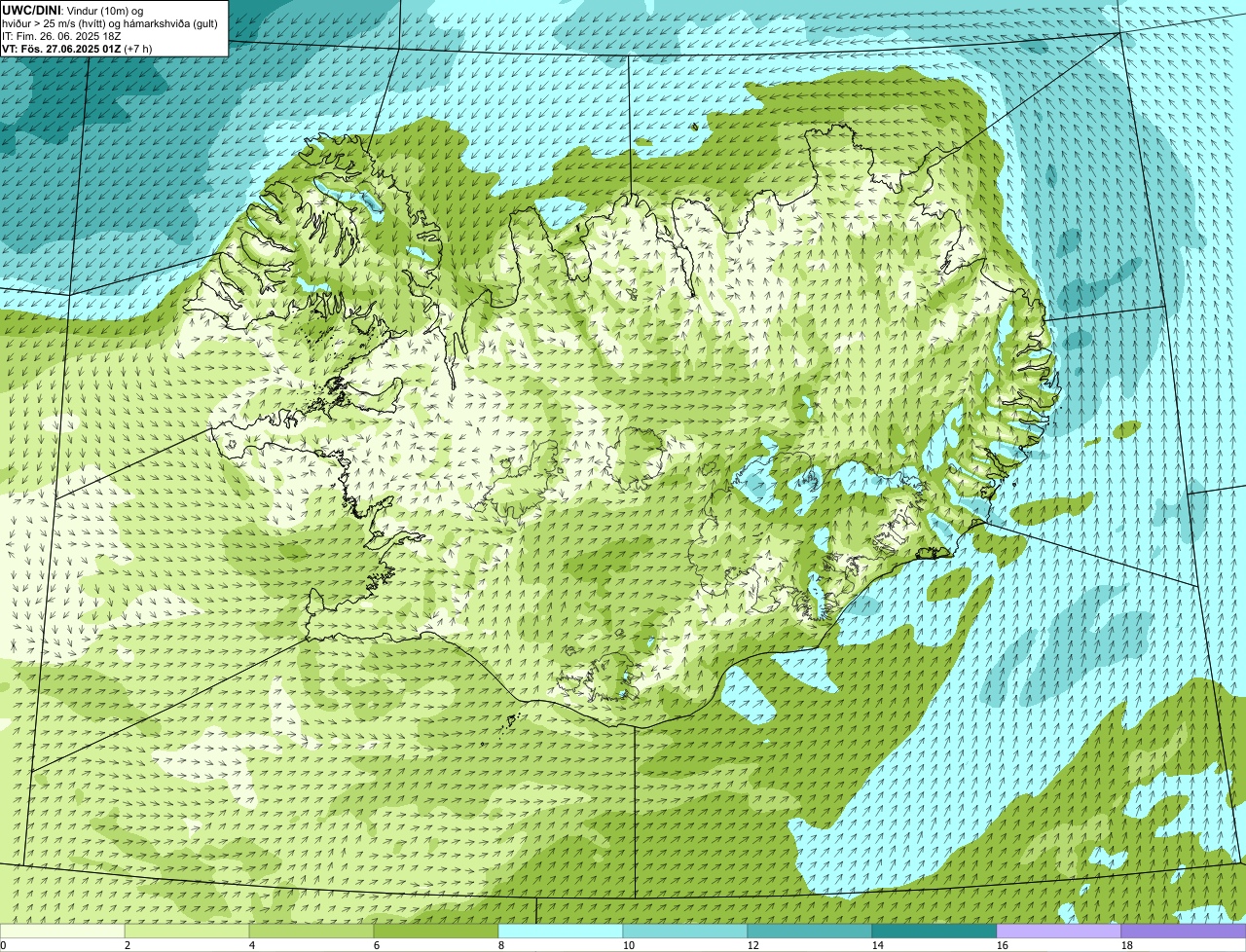Screen dimensions: 1246x952
Task: Click the light green 4–6 m/s legend swatch
Action: 311,932
